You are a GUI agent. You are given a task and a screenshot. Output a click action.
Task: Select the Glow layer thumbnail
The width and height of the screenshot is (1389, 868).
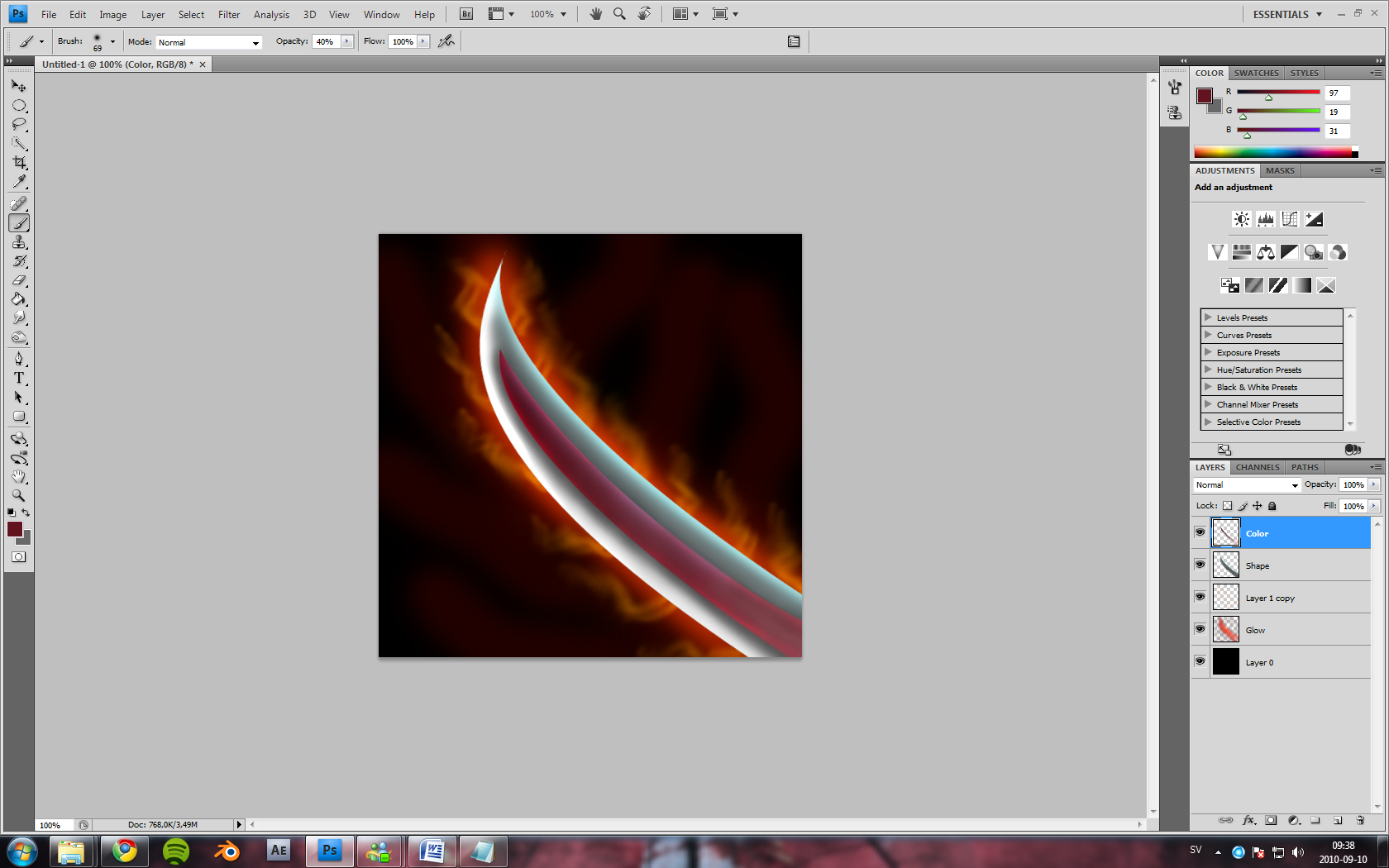click(1225, 629)
